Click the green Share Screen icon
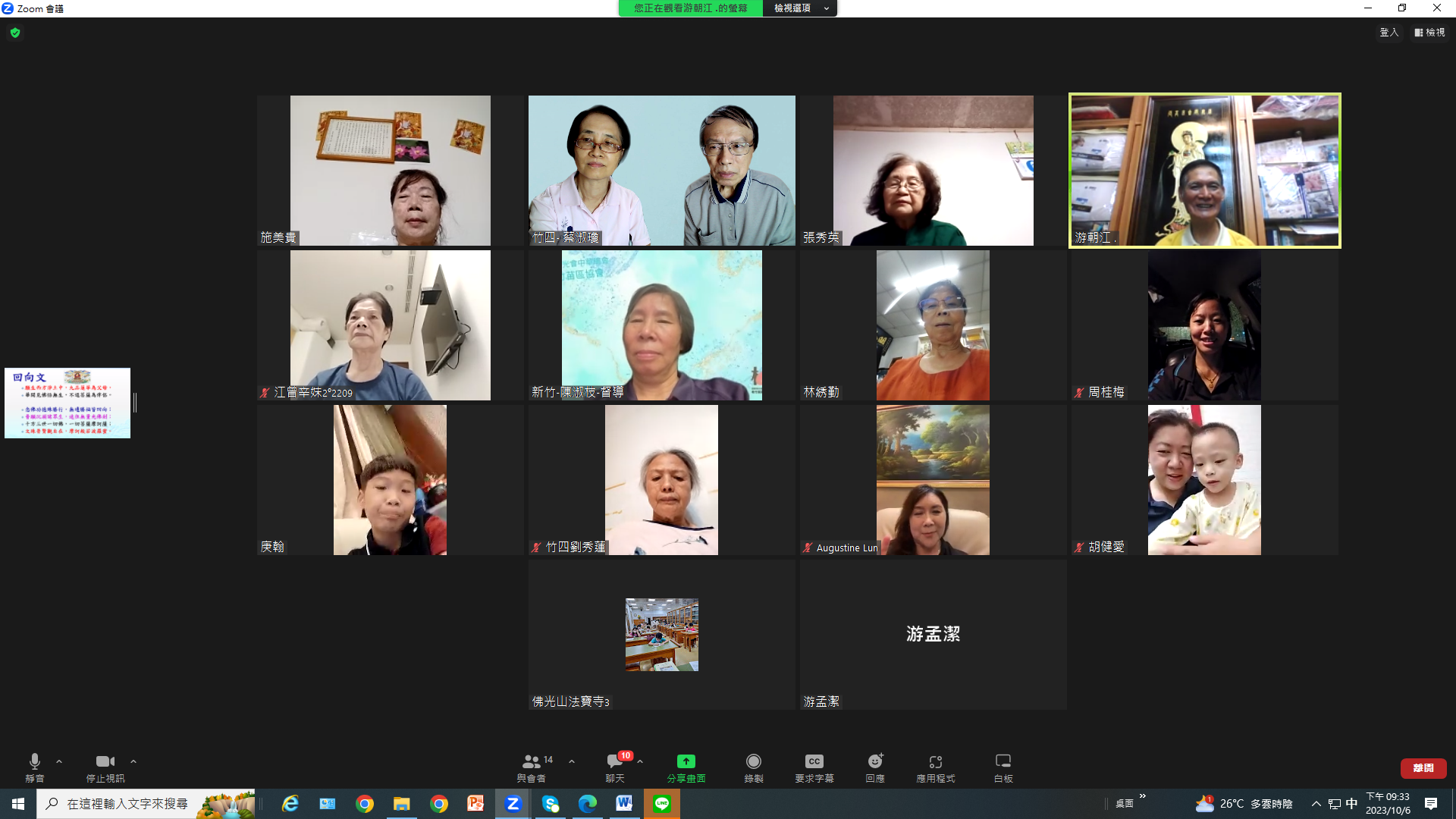1456x819 pixels. click(686, 762)
